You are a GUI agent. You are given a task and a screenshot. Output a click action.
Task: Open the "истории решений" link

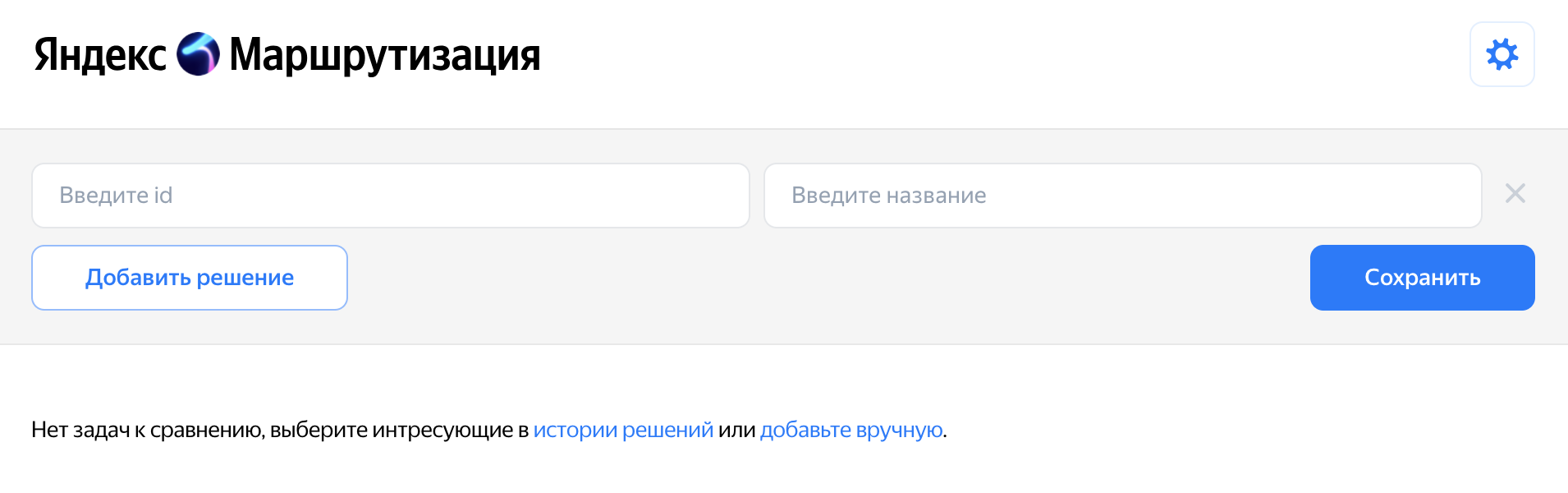(623, 430)
